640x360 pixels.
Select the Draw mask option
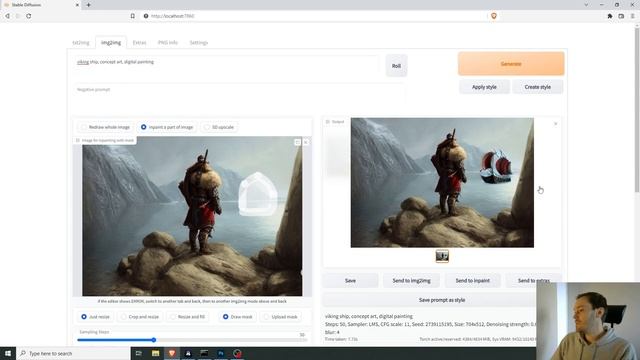pos(238,317)
